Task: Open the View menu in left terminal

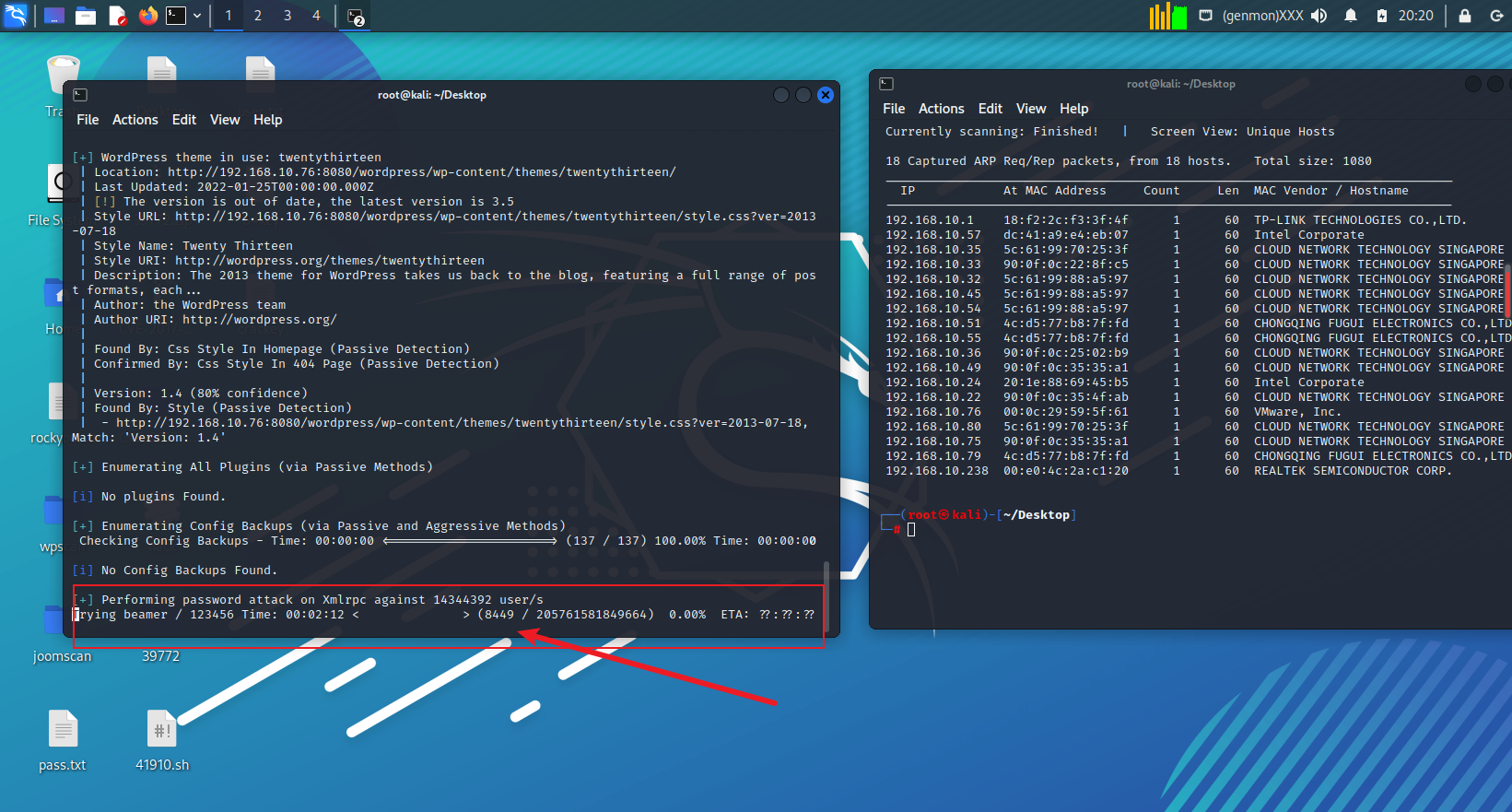Action: coord(225,120)
